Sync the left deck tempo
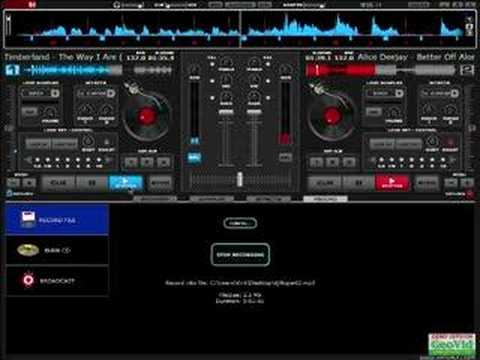This screenshot has width=480, height=360. tap(160, 183)
